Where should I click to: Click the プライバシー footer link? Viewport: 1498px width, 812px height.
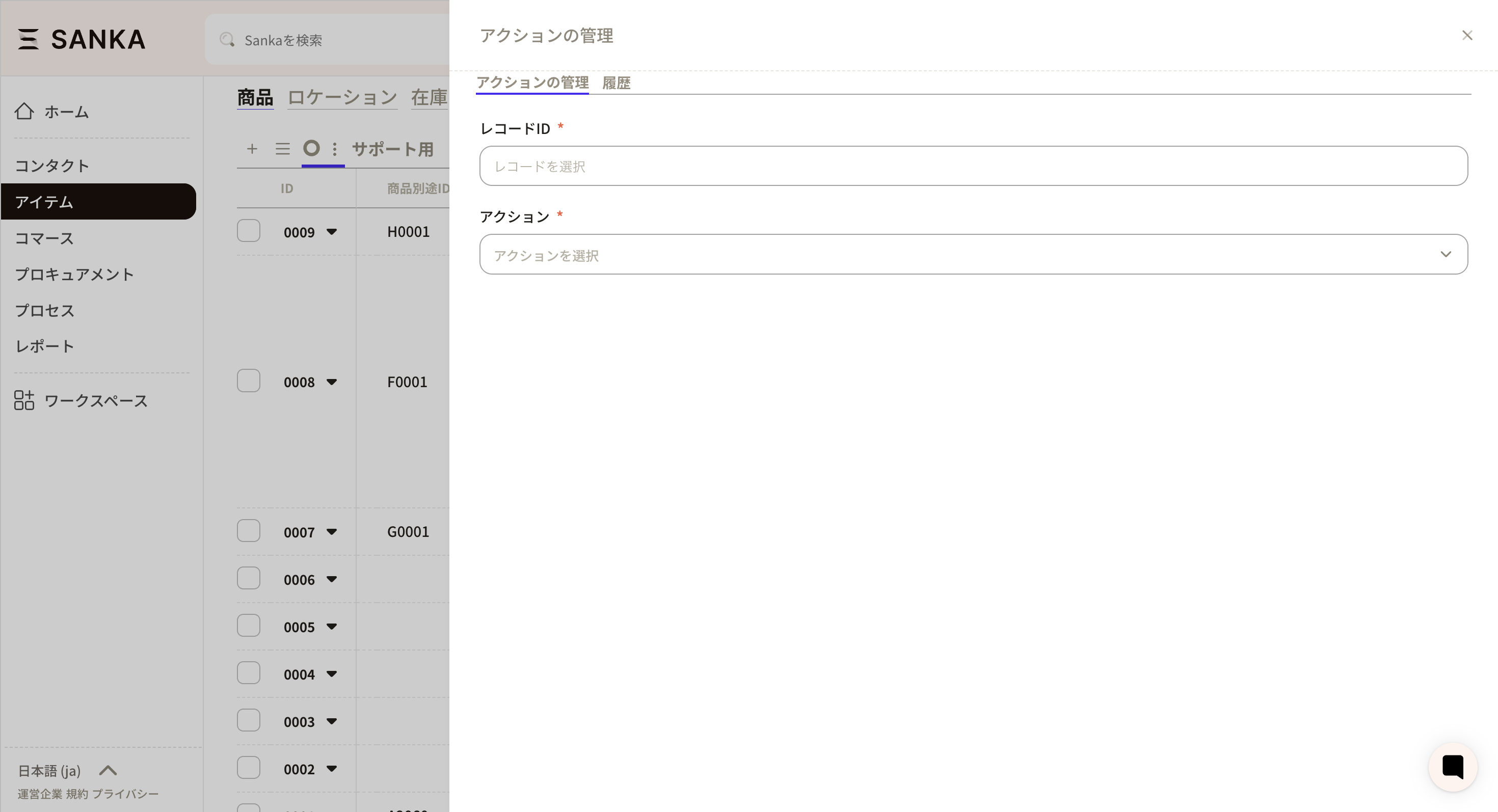click(125, 794)
